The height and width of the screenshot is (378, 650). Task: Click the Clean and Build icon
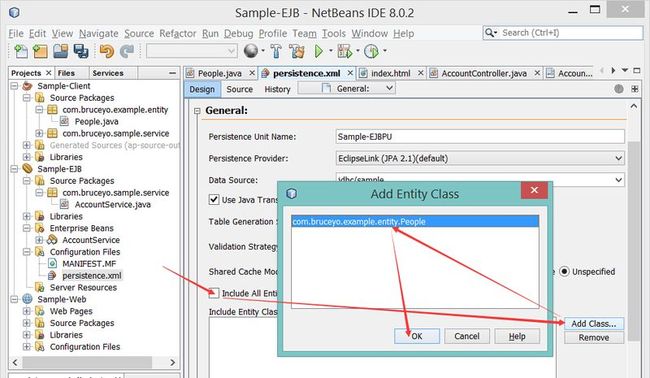point(297,51)
